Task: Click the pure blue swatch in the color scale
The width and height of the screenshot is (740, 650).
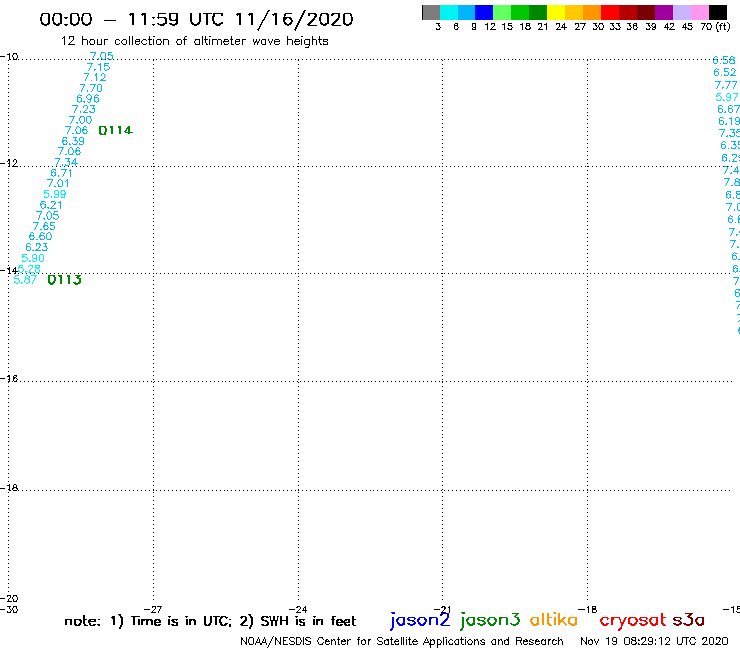Action: pyautogui.click(x=484, y=12)
